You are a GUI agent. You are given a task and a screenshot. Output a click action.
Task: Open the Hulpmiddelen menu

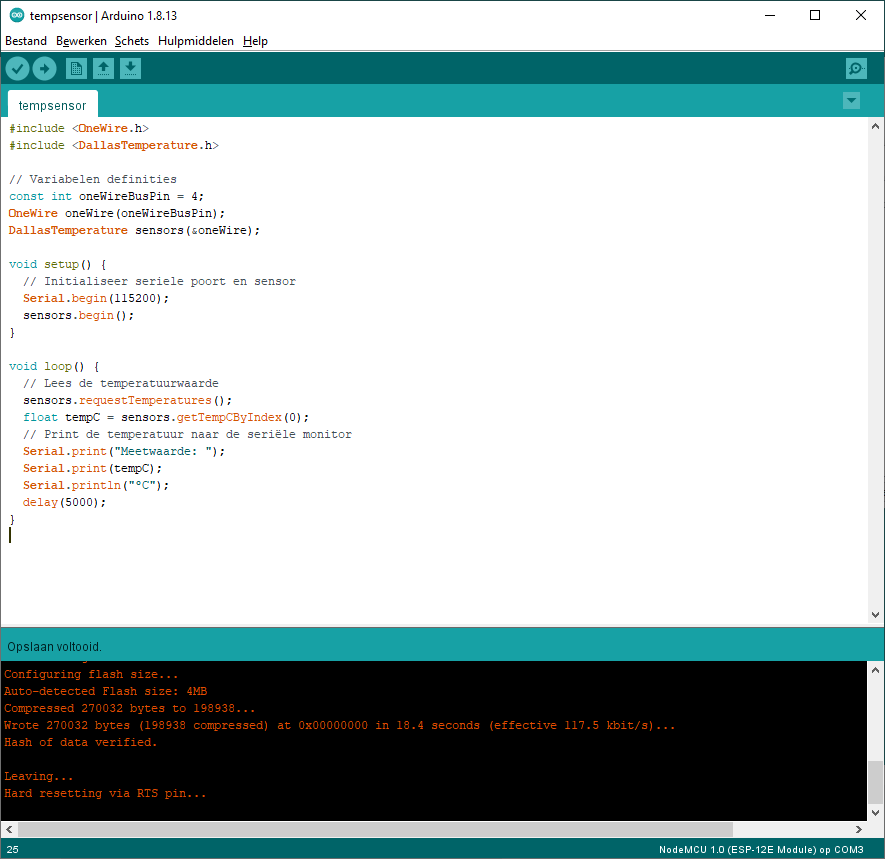(x=196, y=41)
